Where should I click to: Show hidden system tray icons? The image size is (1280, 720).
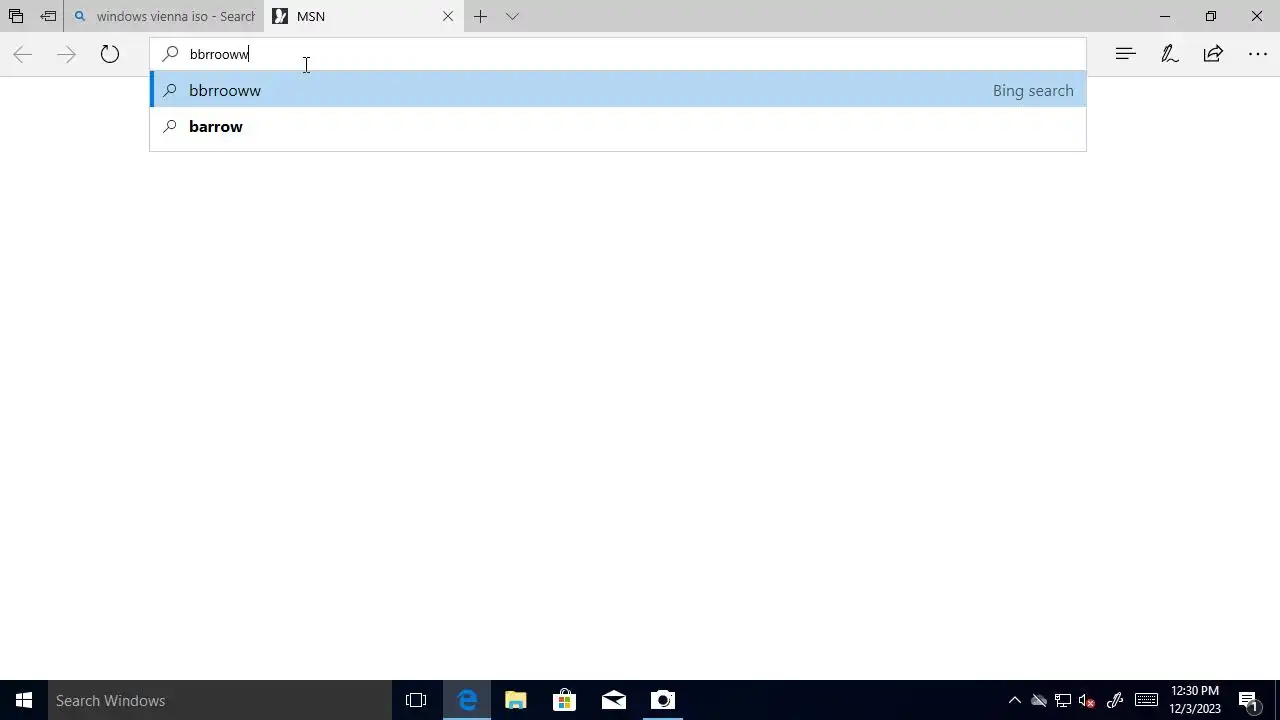tap(1014, 700)
